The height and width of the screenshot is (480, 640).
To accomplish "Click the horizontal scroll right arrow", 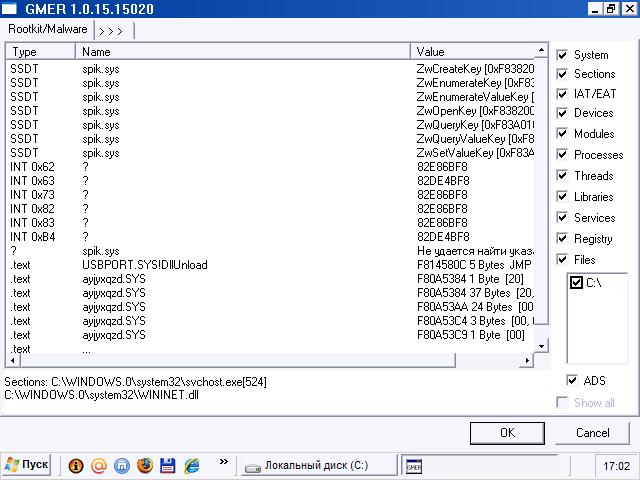I will point(527,360).
